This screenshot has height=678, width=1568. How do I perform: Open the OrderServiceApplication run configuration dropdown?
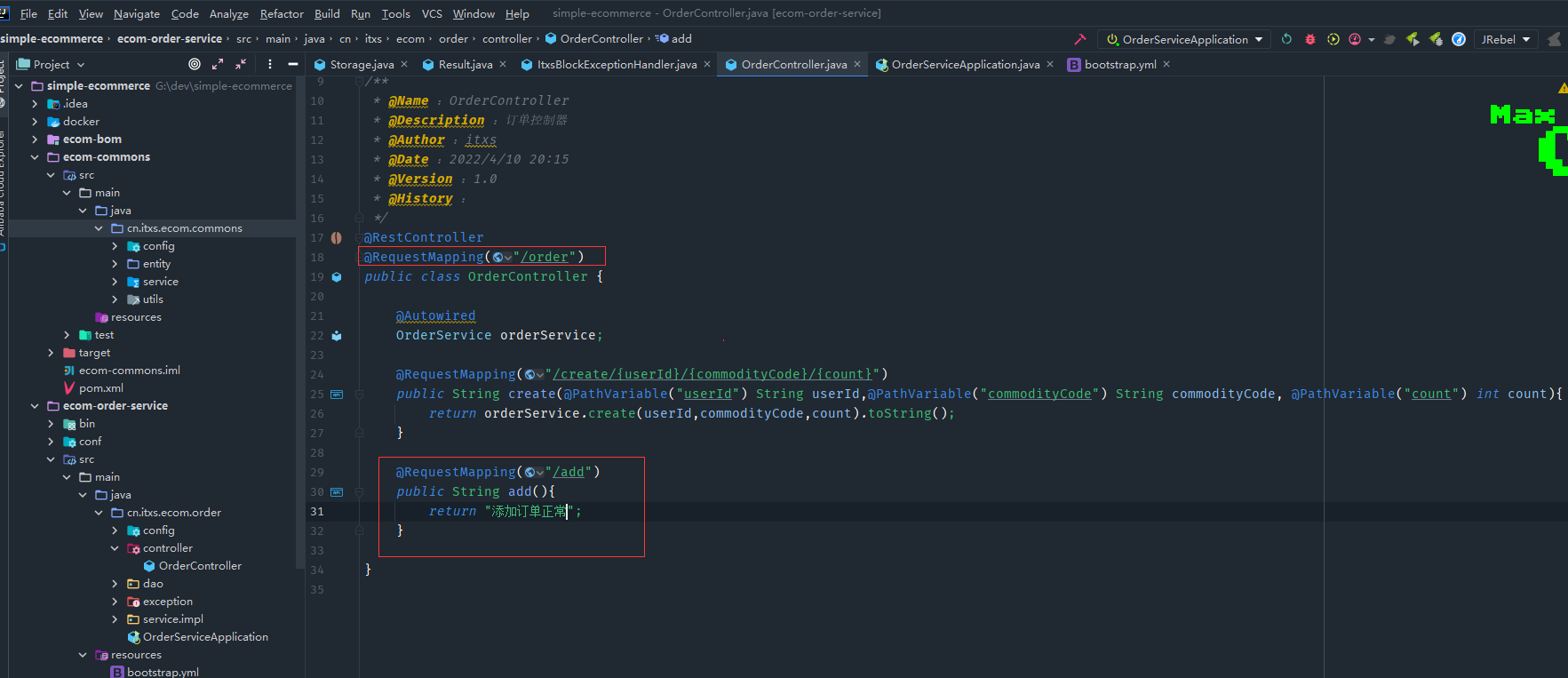click(1184, 39)
